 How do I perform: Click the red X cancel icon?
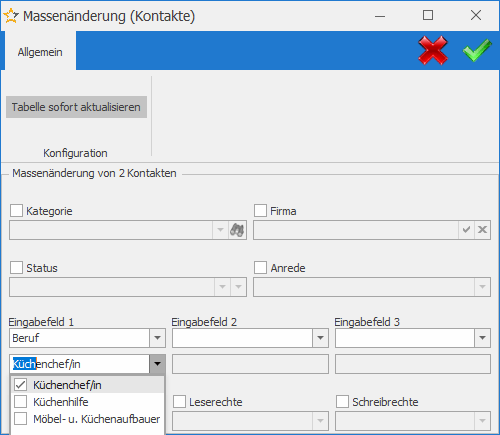pos(433,50)
